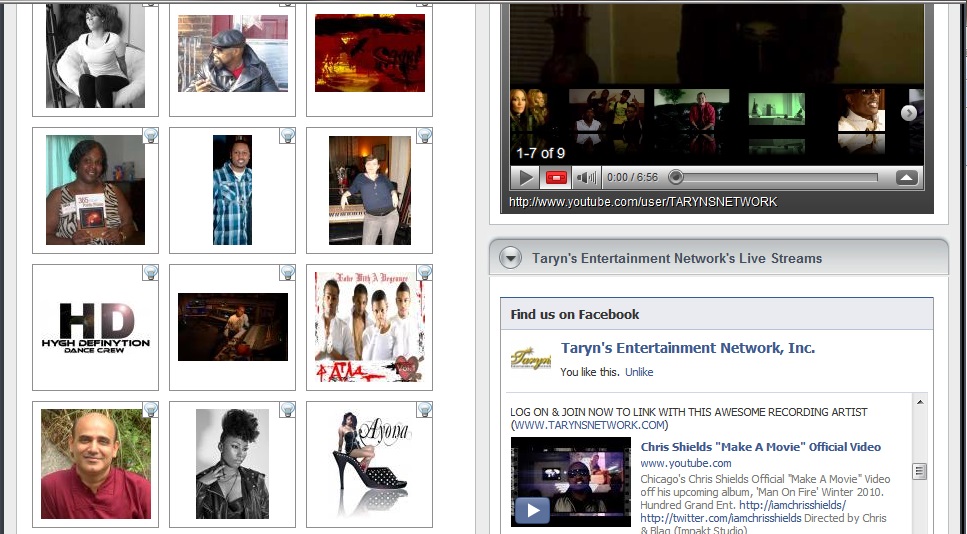Click the Taryn's logo next to page name

click(530, 359)
